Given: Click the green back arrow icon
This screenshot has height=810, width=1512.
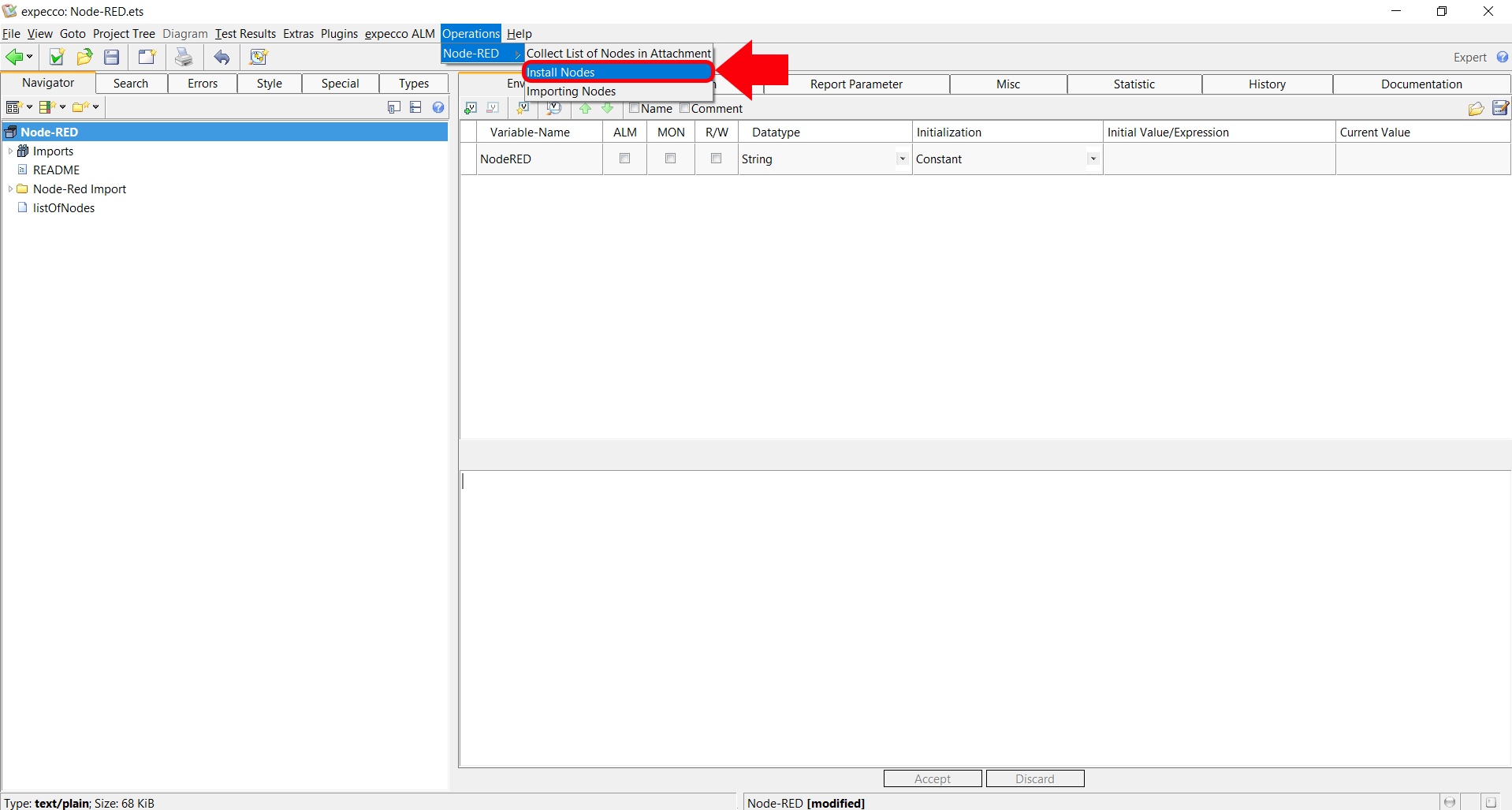Looking at the screenshot, I should coord(14,57).
